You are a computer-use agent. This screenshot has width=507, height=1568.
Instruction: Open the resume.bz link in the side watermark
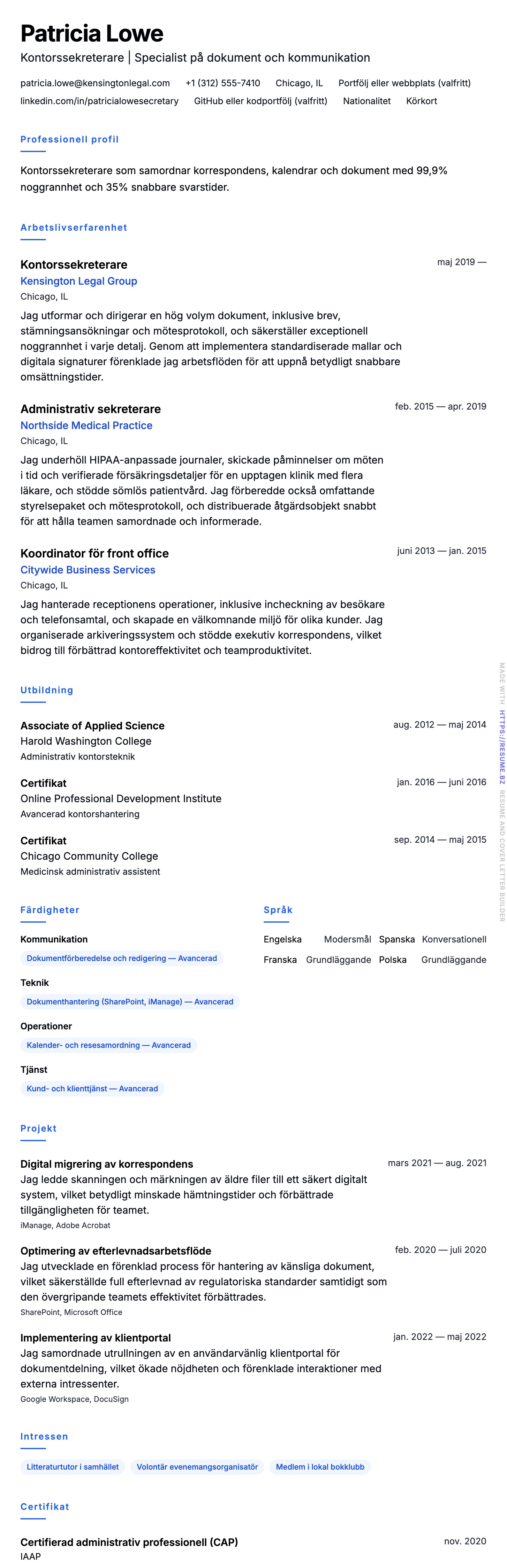click(x=502, y=747)
